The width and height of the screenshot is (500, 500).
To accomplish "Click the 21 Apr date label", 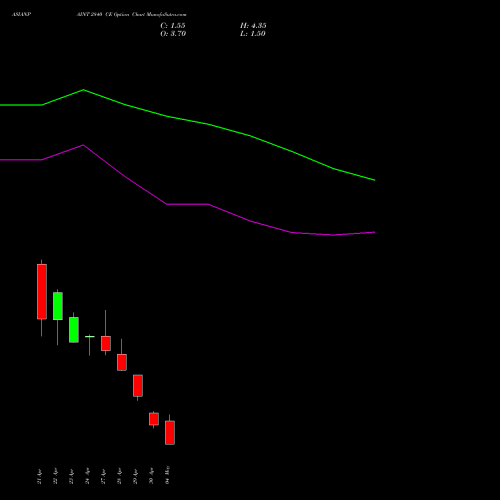I will [x=39, y=476].
